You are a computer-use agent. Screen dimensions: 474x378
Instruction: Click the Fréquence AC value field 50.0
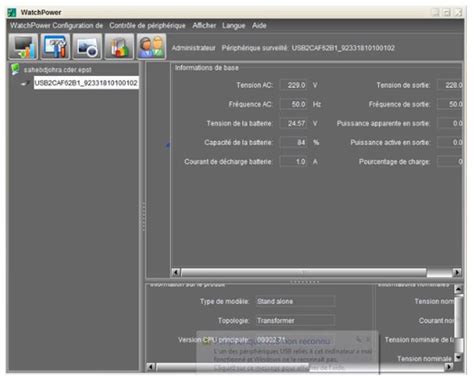coord(293,104)
